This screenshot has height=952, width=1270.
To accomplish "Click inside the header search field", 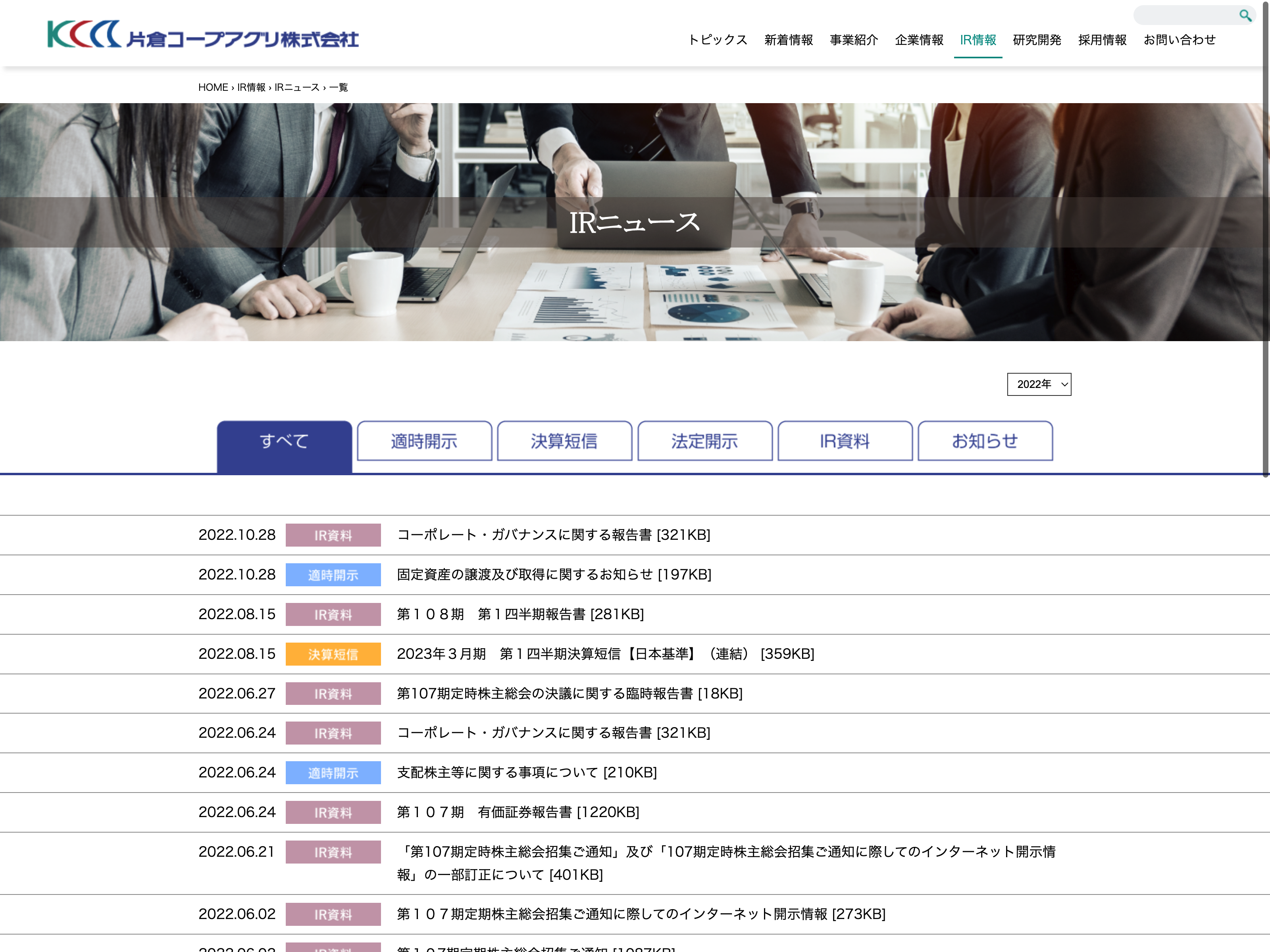I will pyautogui.click(x=1183, y=15).
